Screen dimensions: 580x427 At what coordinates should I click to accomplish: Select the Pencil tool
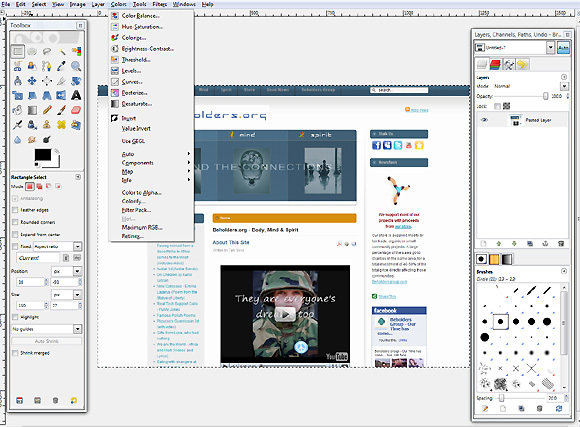47,110
